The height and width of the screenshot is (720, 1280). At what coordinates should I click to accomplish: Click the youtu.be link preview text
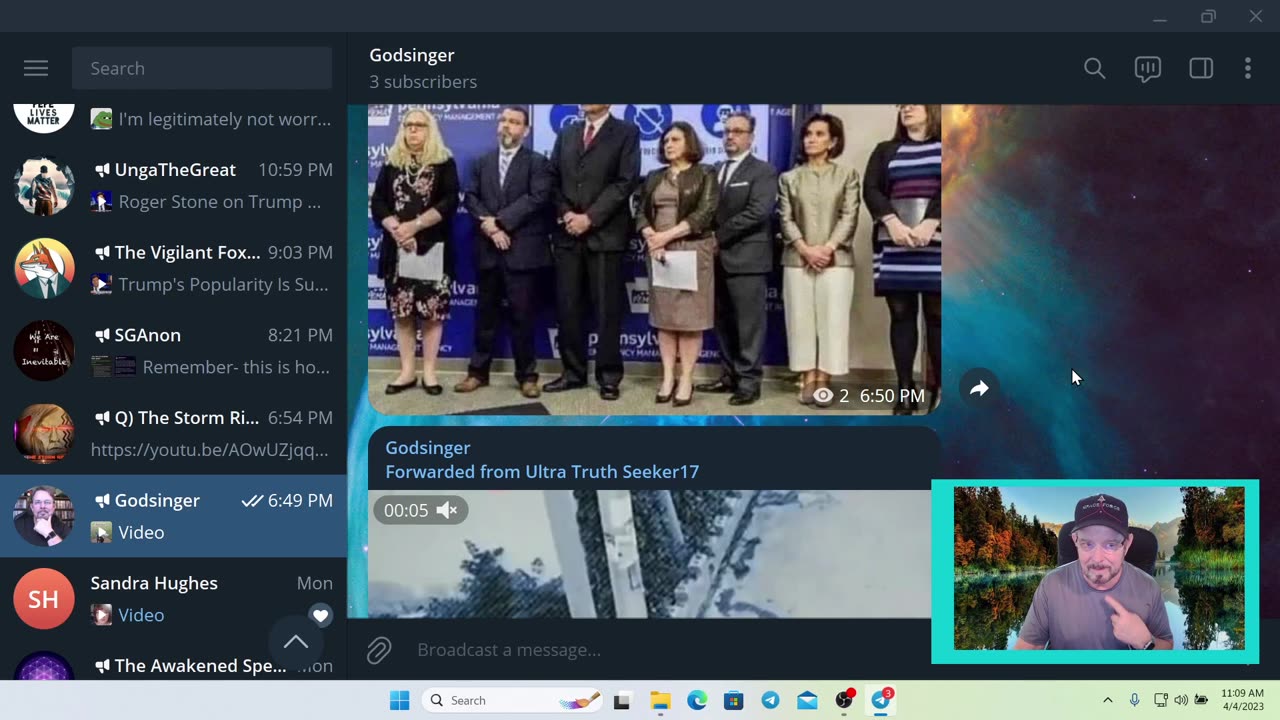coord(209,450)
